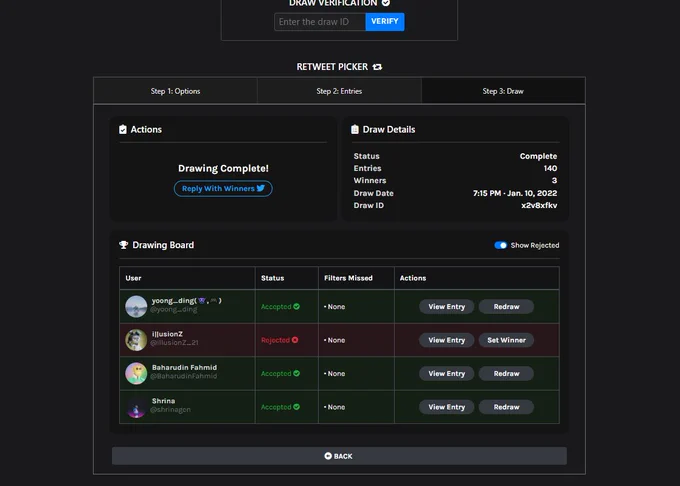Click the Draw Details clipboard icon

click(x=355, y=129)
